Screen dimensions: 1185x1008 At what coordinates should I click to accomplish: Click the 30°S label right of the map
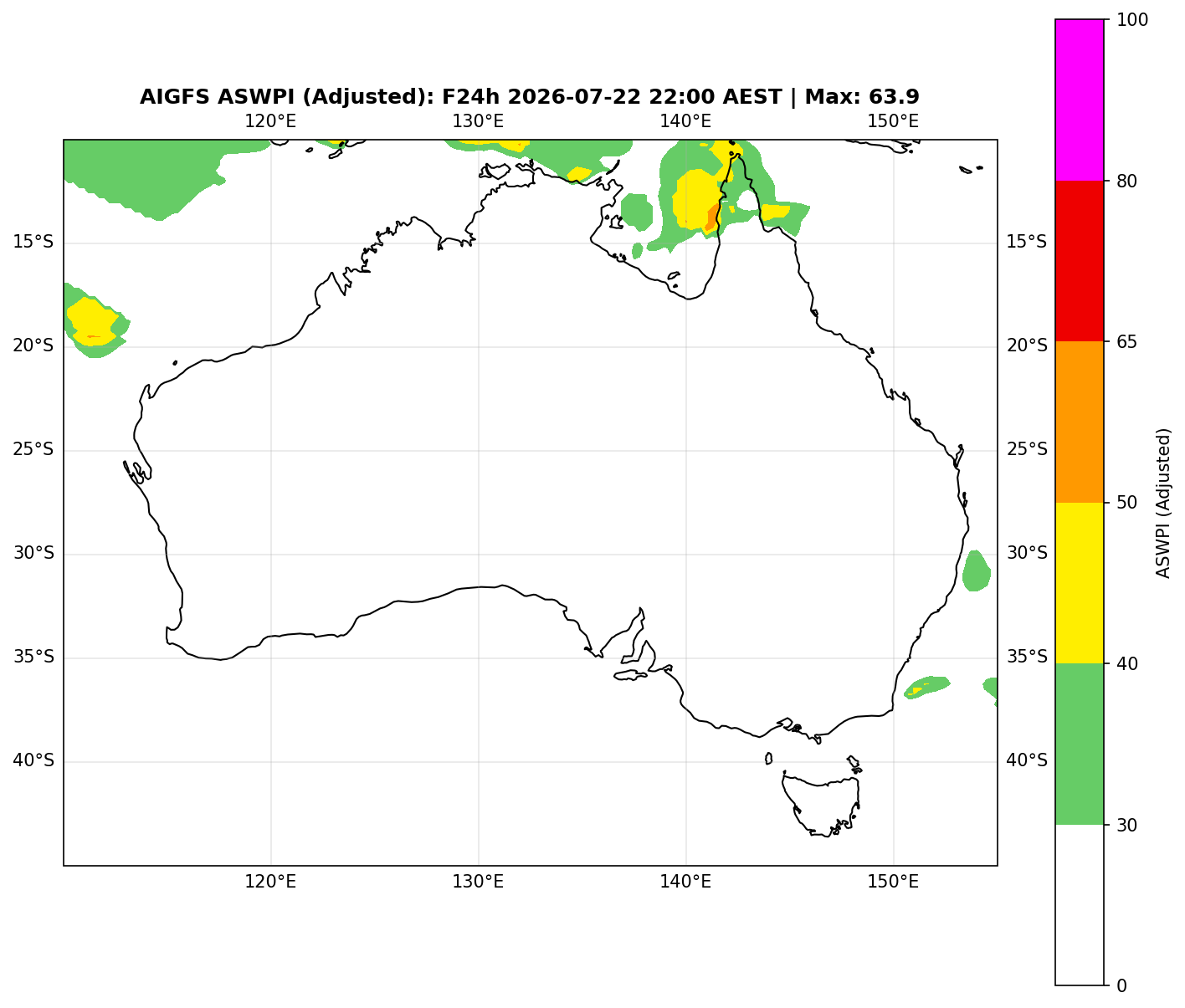(x=1027, y=554)
